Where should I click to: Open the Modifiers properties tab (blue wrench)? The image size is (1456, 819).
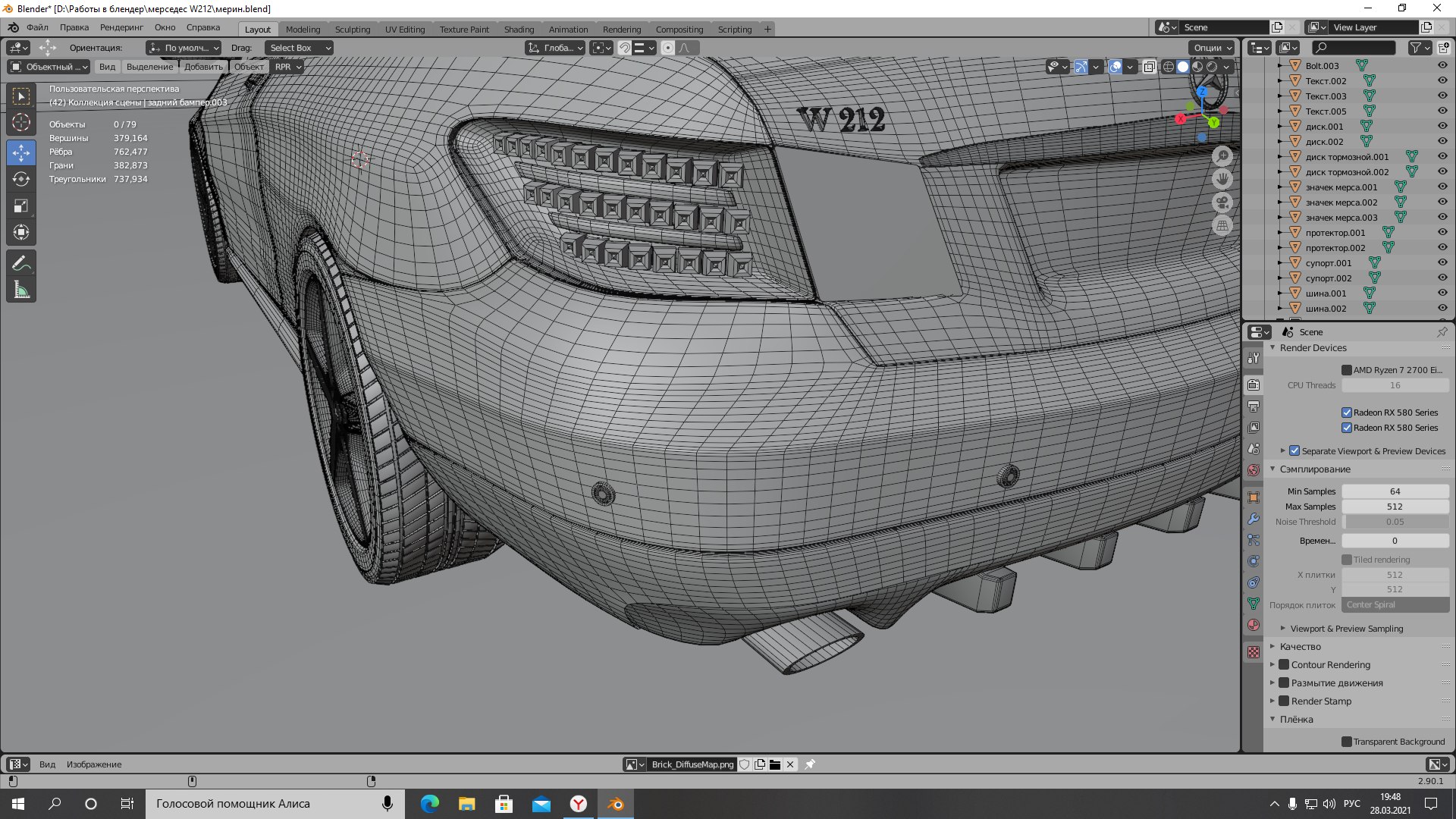(1254, 519)
